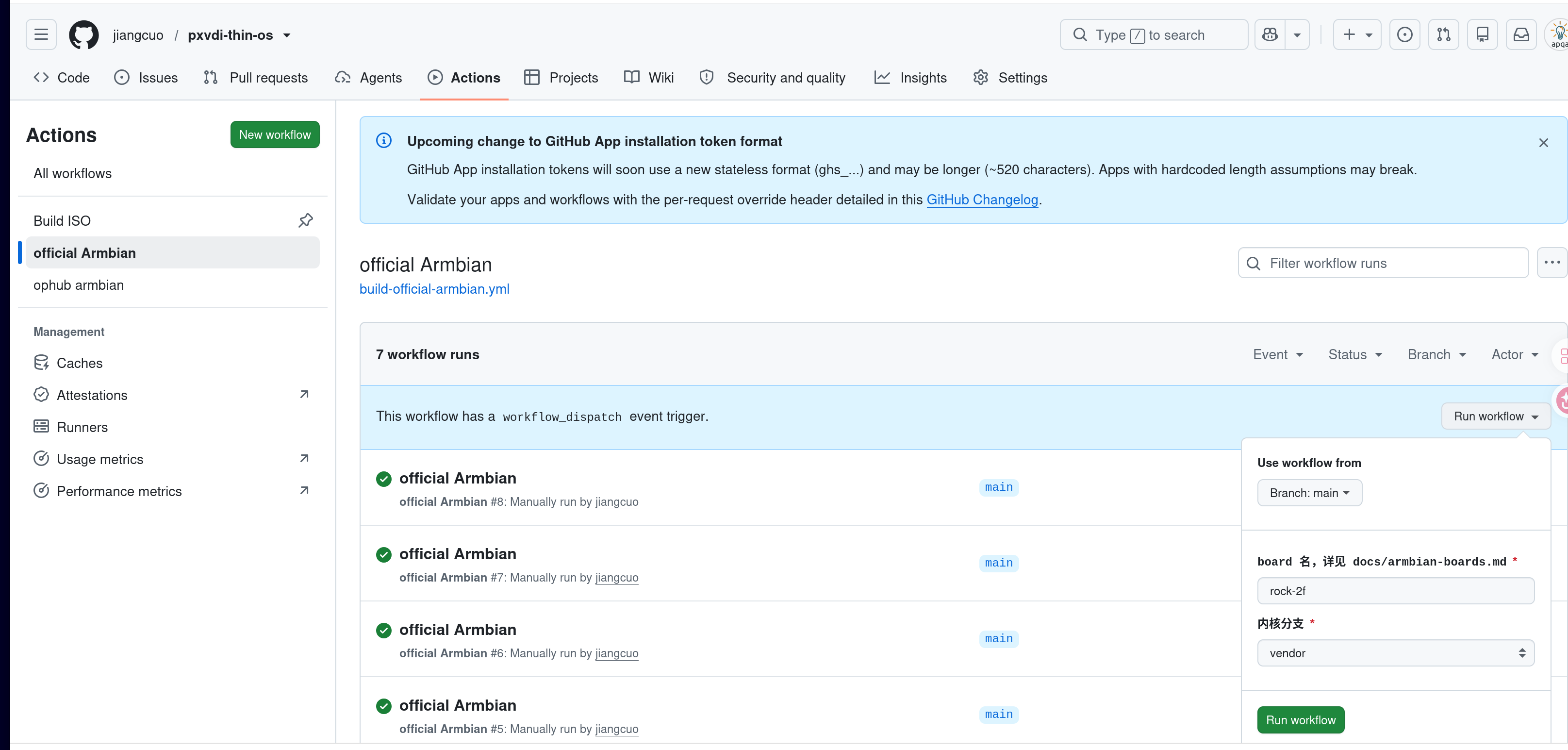Click the success status icon of run #6

pos(383,631)
